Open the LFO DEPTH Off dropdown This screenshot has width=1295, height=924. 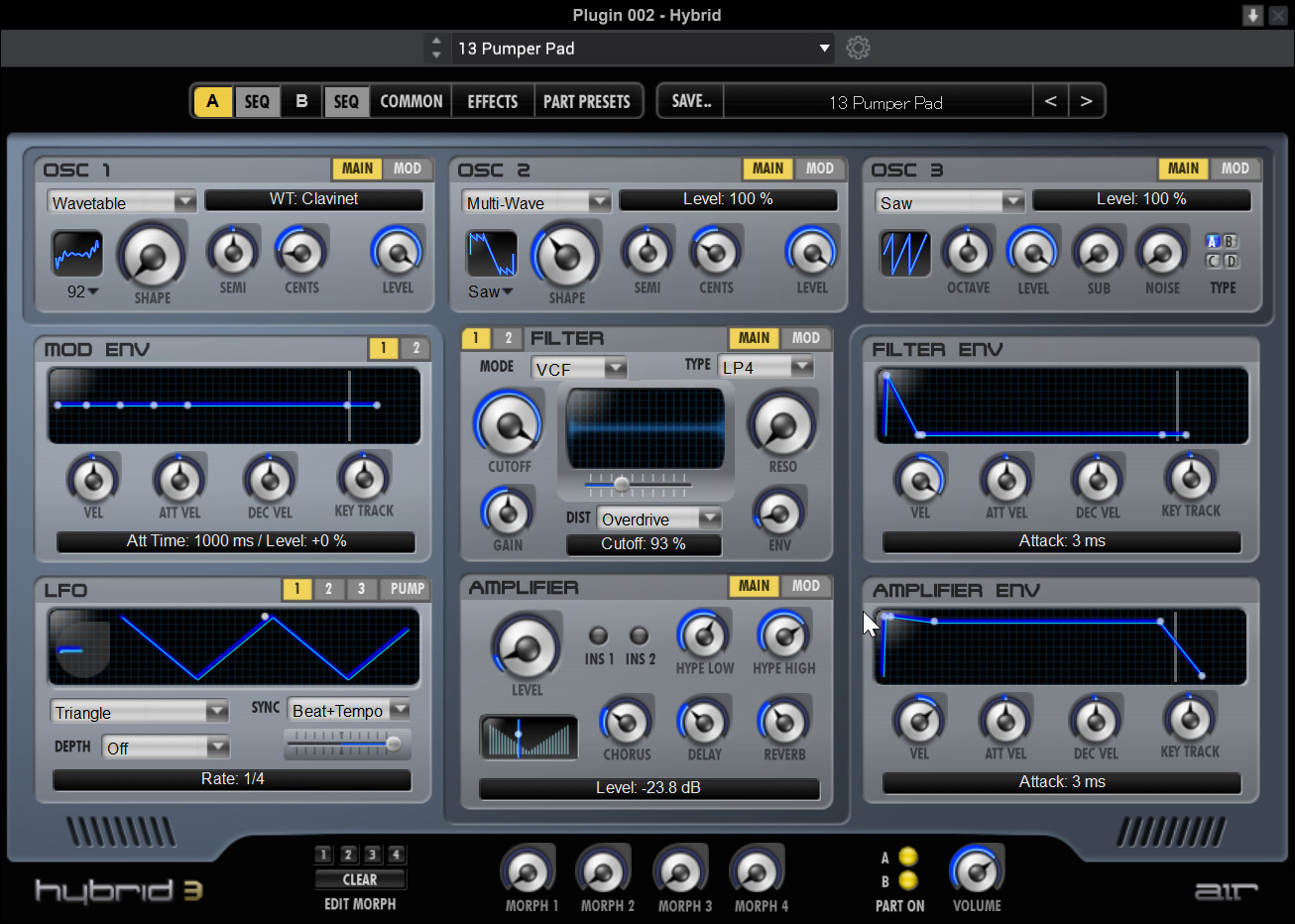(x=166, y=748)
